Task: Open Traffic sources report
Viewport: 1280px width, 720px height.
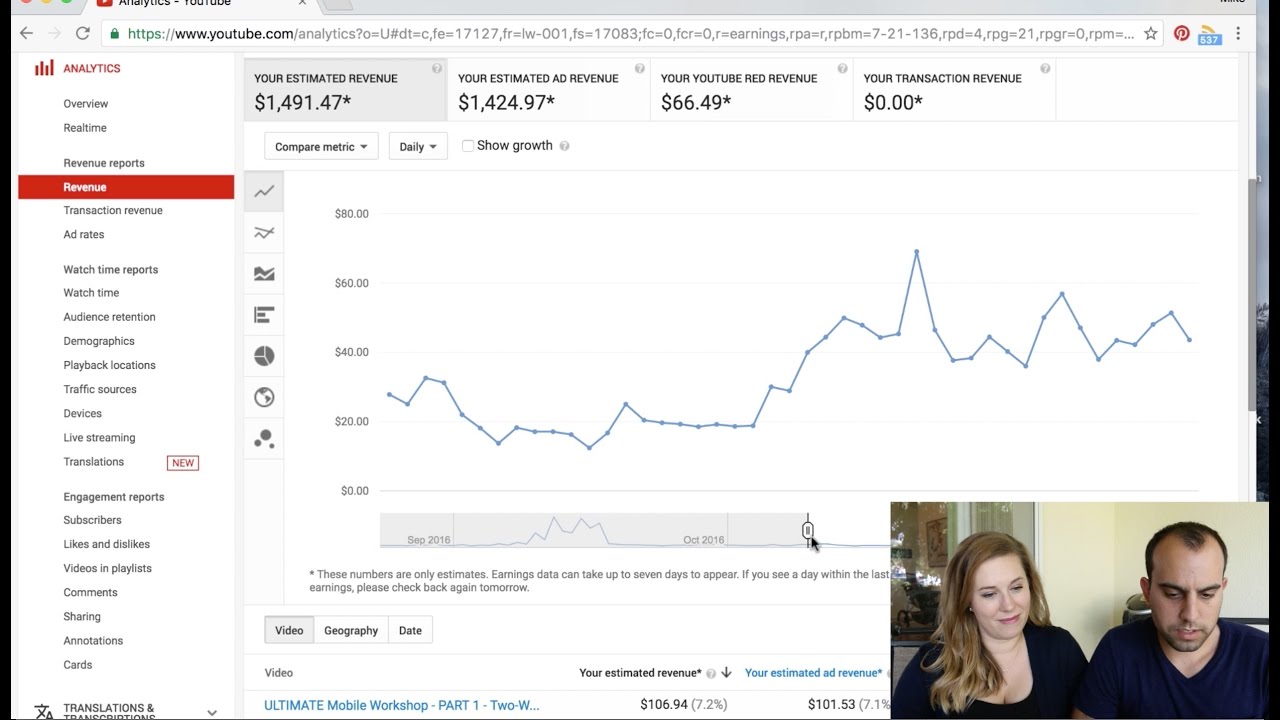Action: tap(100, 389)
